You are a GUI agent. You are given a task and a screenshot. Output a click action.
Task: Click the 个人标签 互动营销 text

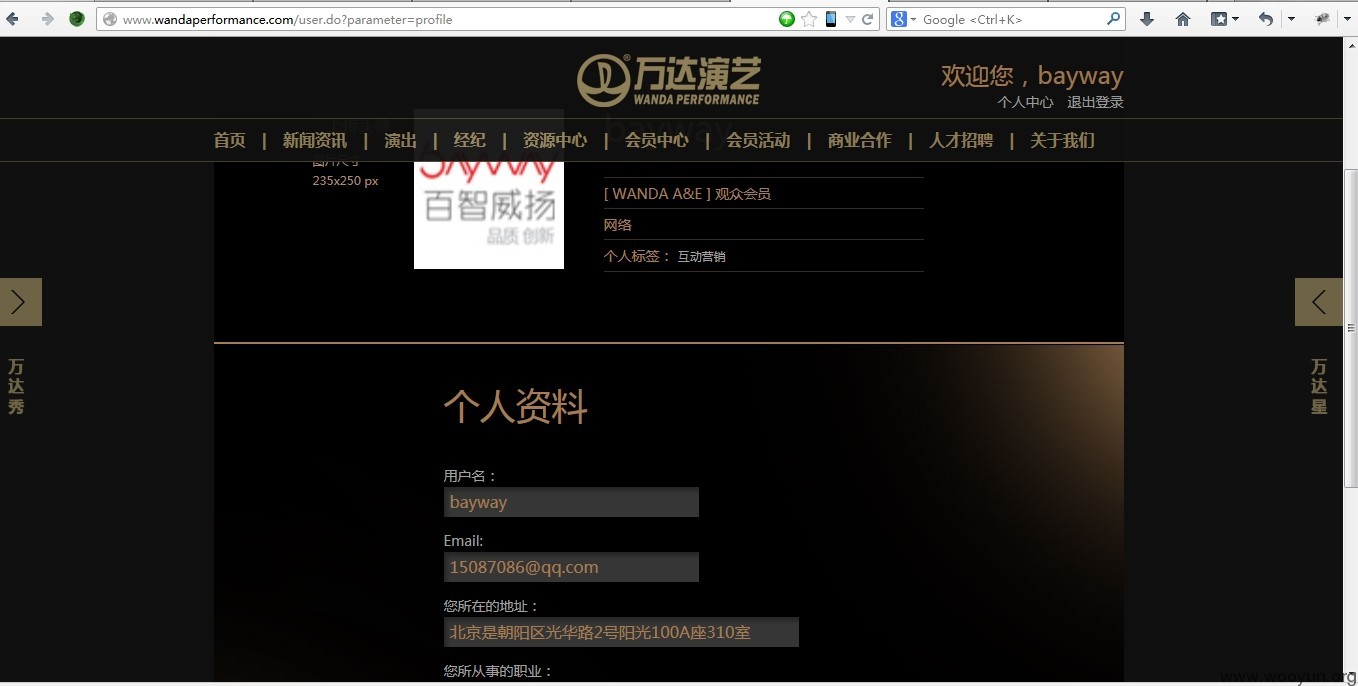665,256
